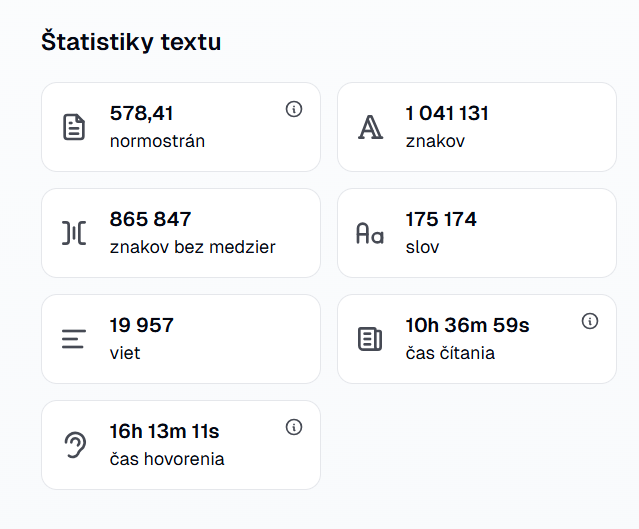
Task: Click the 175 174 slov value
Action: pyautogui.click(x=441, y=219)
